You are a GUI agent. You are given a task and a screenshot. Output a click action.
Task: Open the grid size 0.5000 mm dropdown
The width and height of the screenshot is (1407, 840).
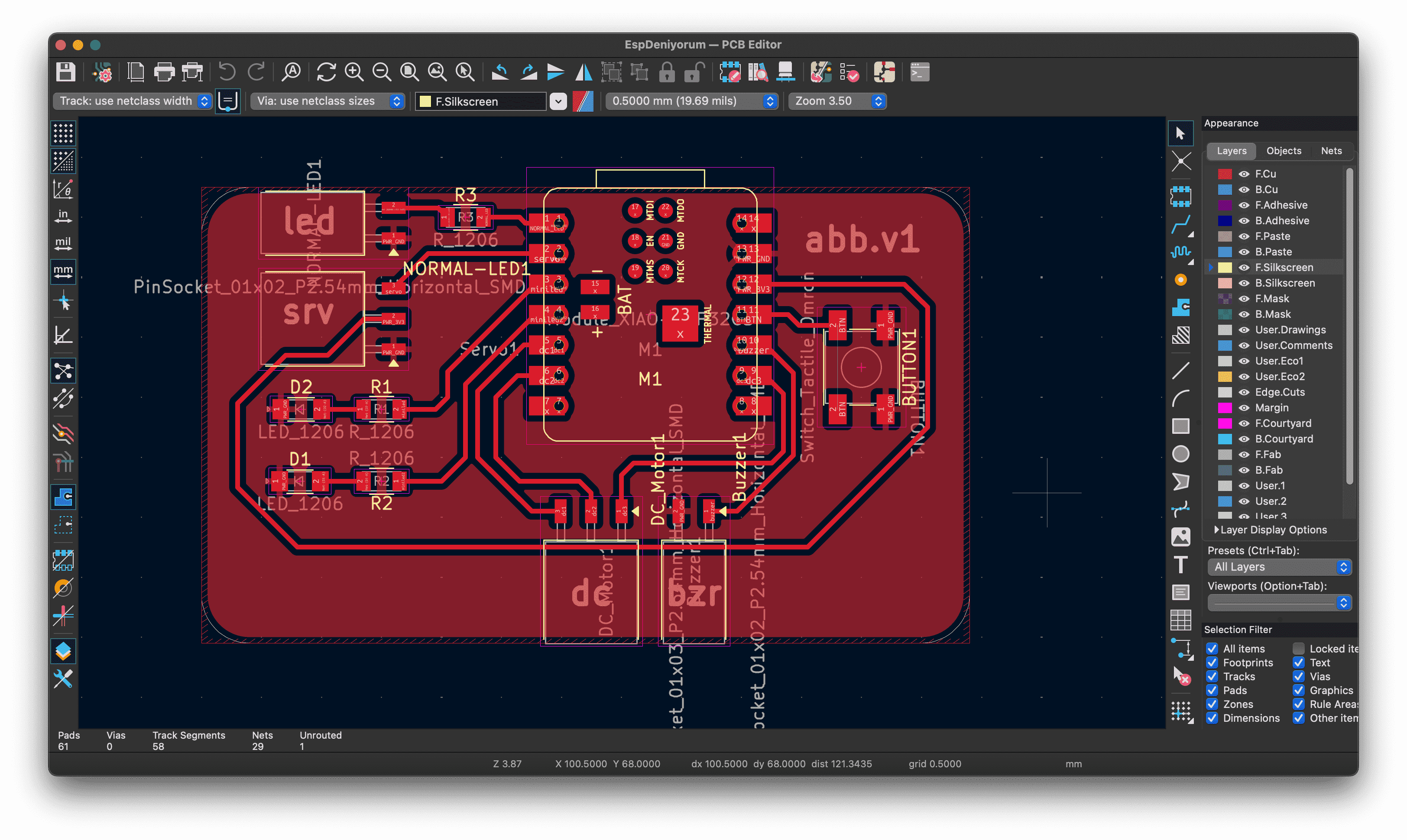coord(691,101)
